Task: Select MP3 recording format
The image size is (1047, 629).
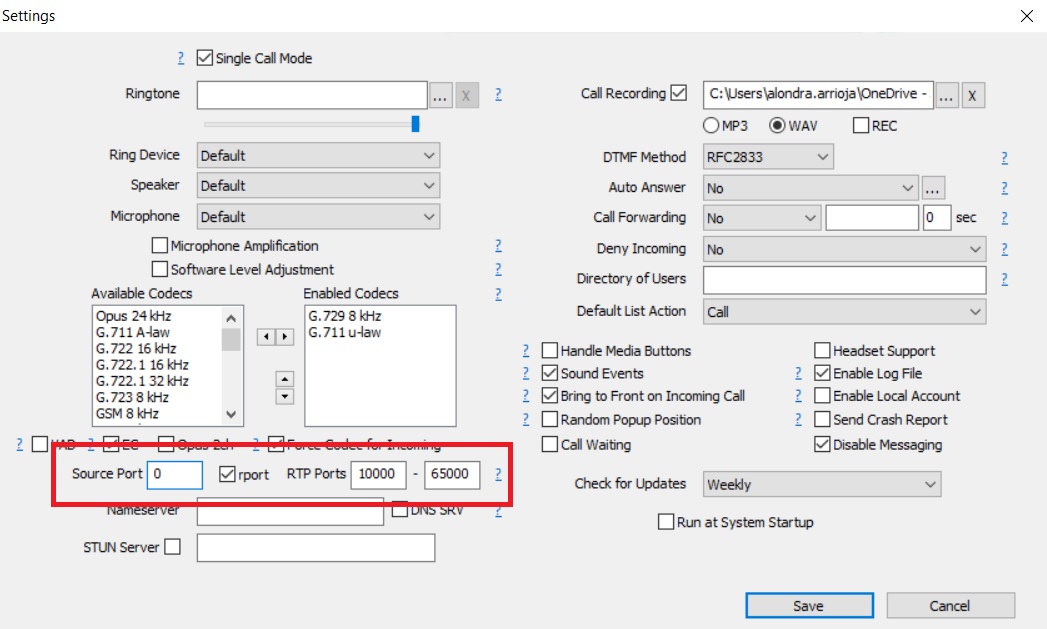Action: [711, 126]
